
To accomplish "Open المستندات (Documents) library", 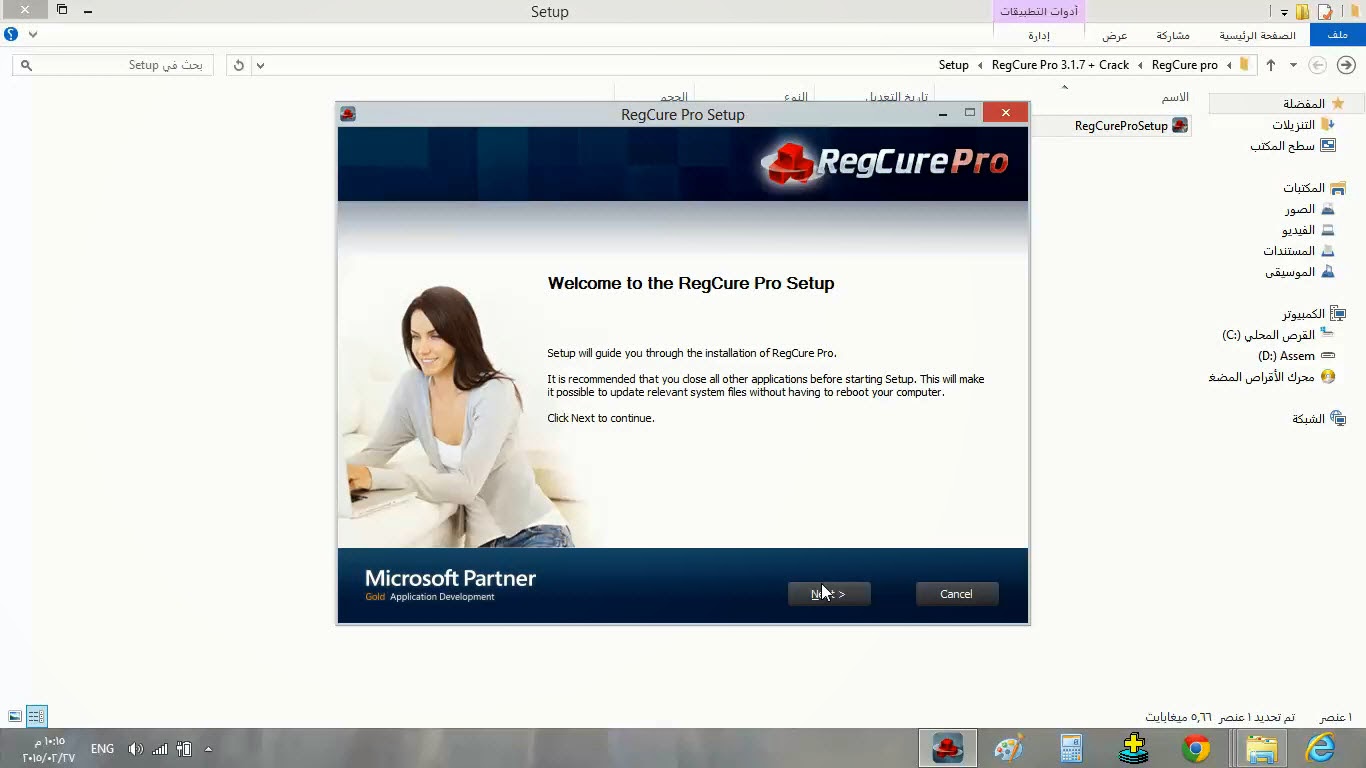I will (x=1289, y=251).
